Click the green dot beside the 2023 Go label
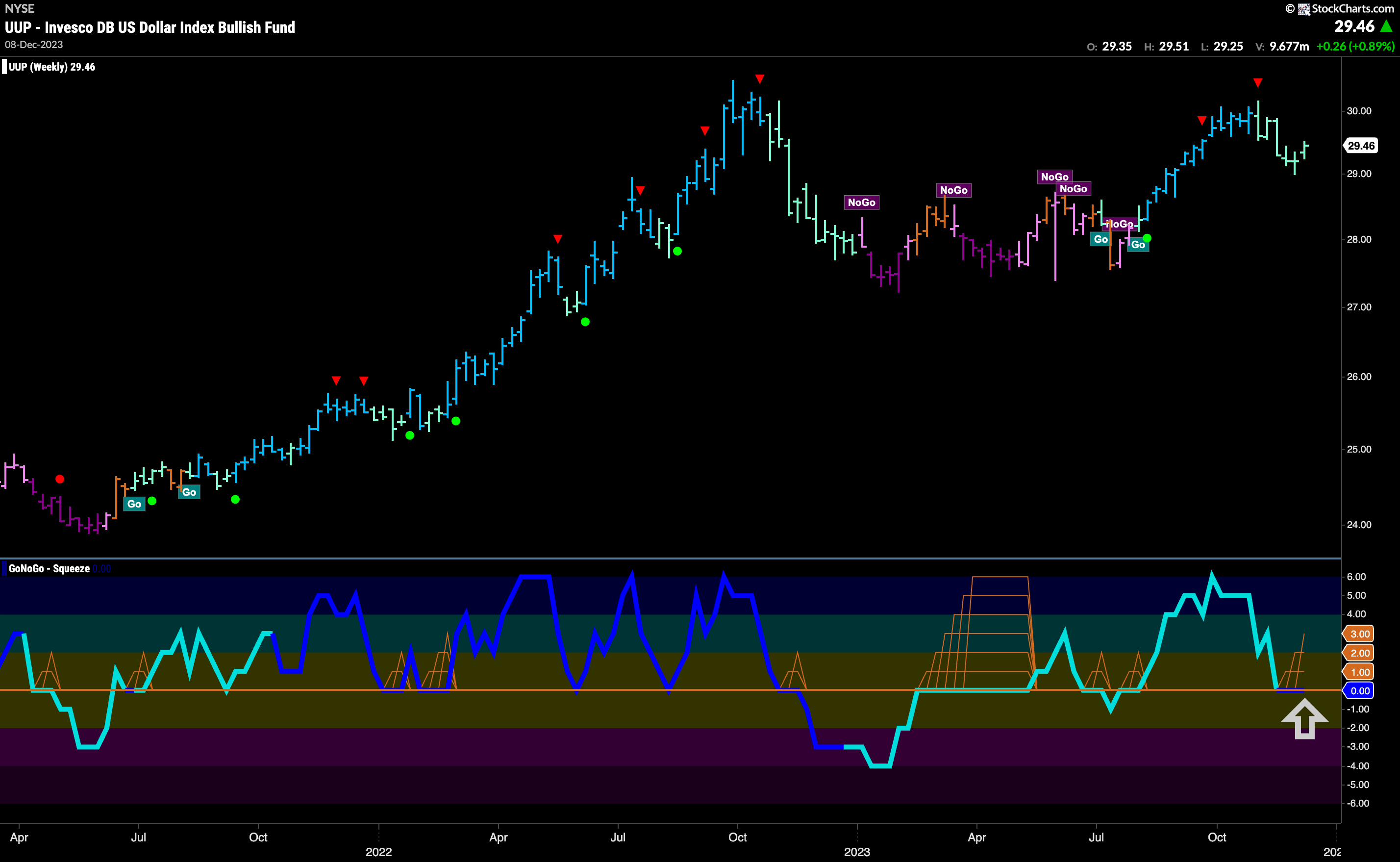 tap(1147, 238)
